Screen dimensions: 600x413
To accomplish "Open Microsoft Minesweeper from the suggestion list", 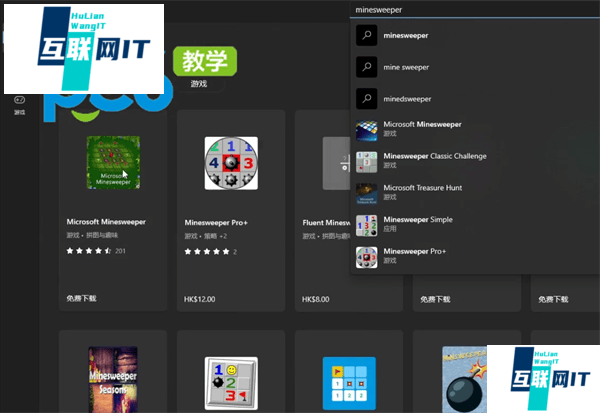I will (x=474, y=131).
